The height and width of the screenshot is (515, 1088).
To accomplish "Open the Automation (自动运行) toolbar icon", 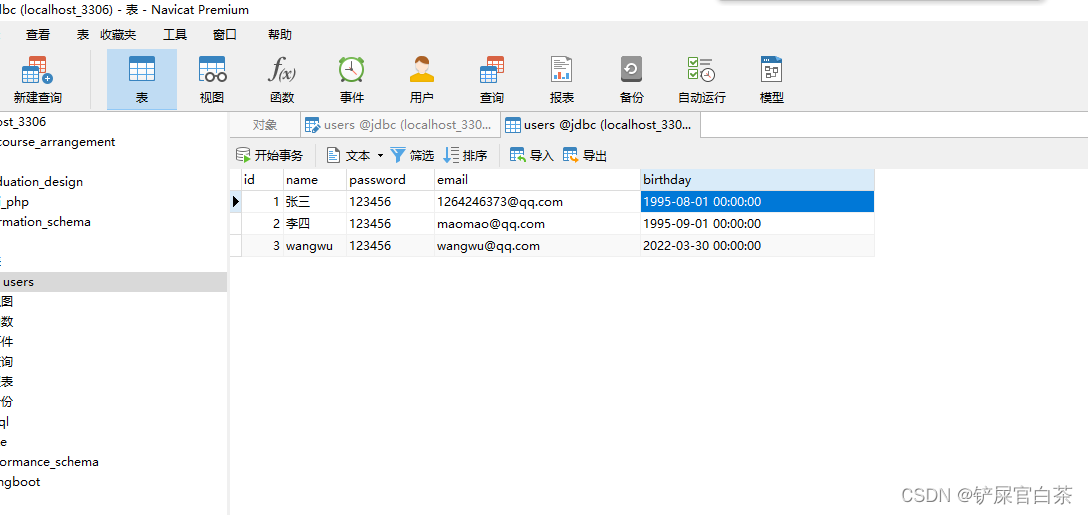I will 702,80.
